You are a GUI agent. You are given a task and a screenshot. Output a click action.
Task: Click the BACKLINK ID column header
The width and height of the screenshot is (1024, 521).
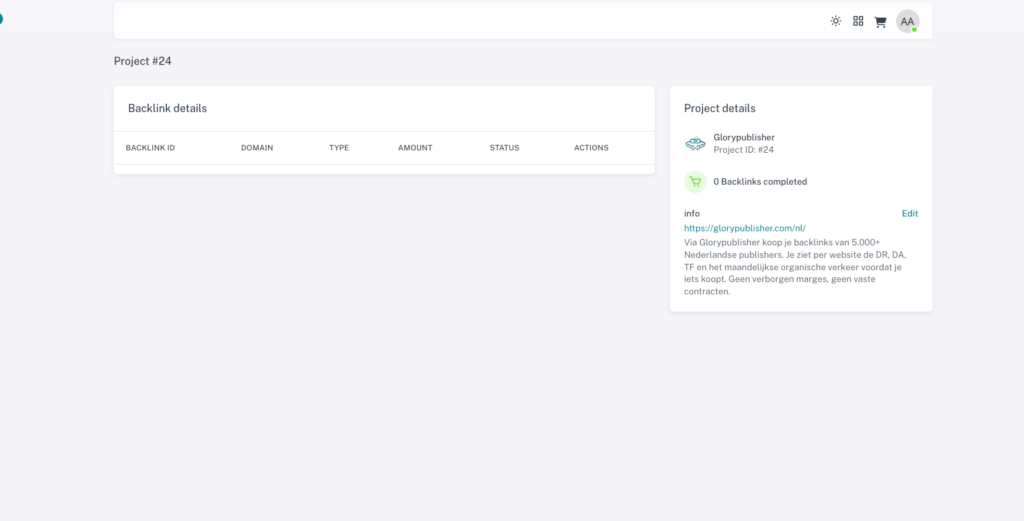pos(150,148)
